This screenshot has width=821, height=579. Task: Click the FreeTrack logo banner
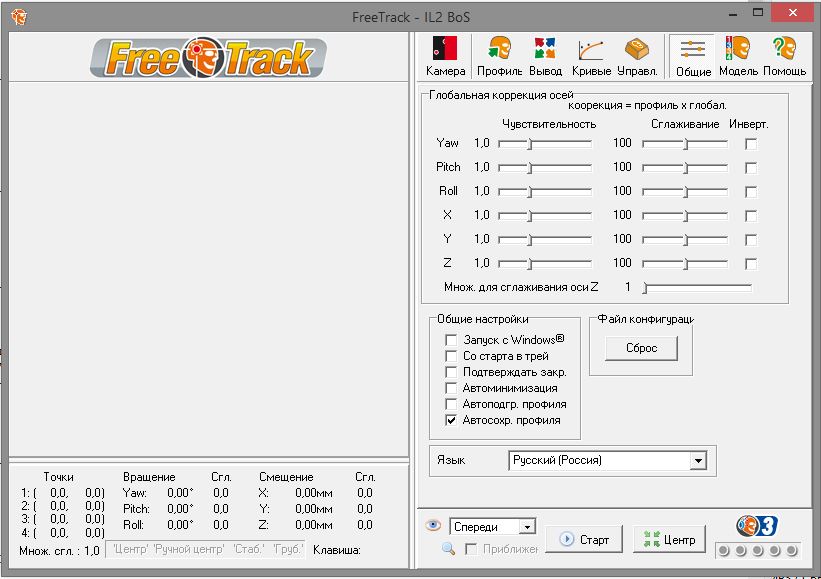[208, 57]
